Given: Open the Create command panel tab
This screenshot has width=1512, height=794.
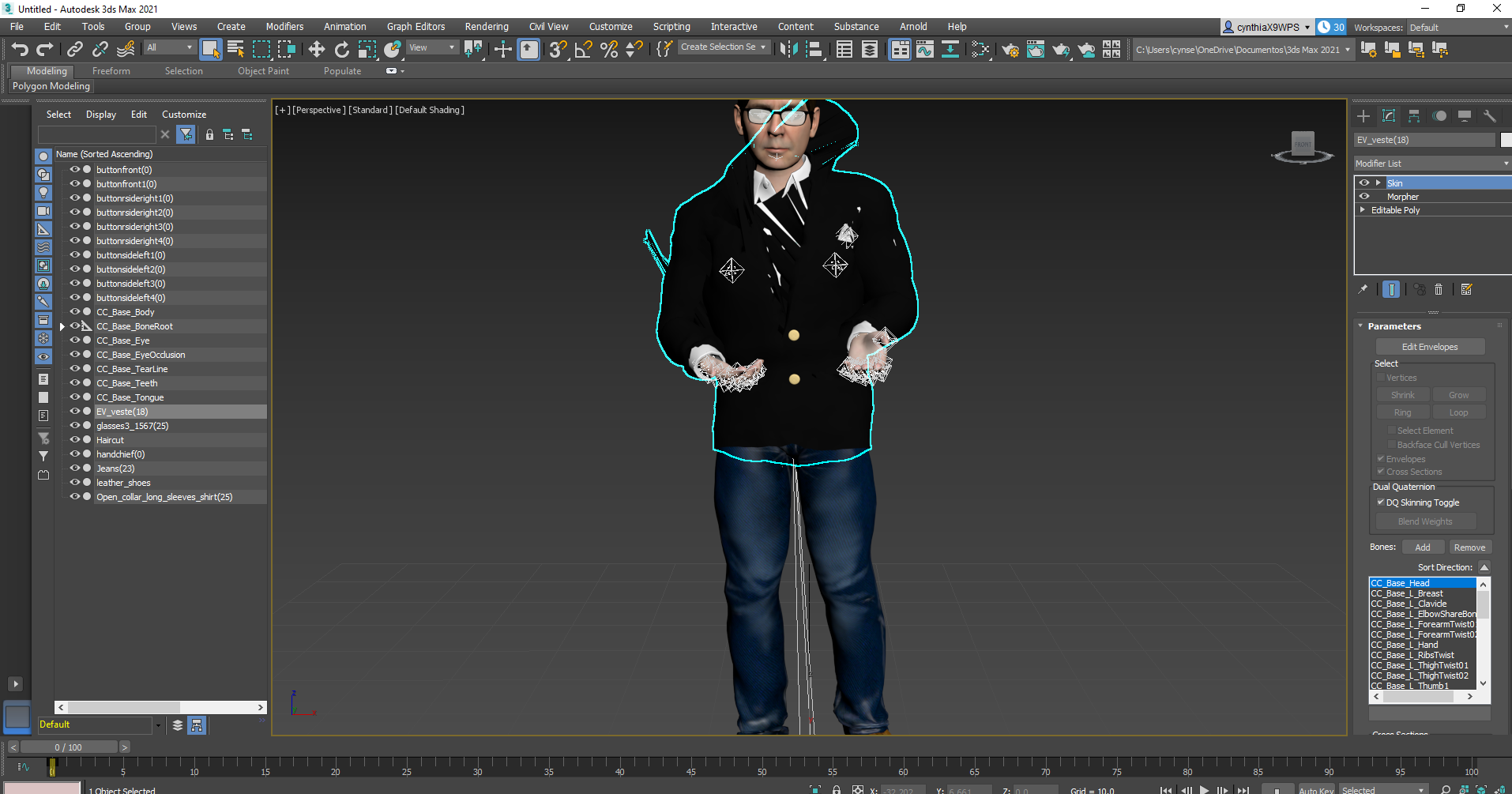Looking at the screenshot, I should pyautogui.click(x=1363, y=116).
